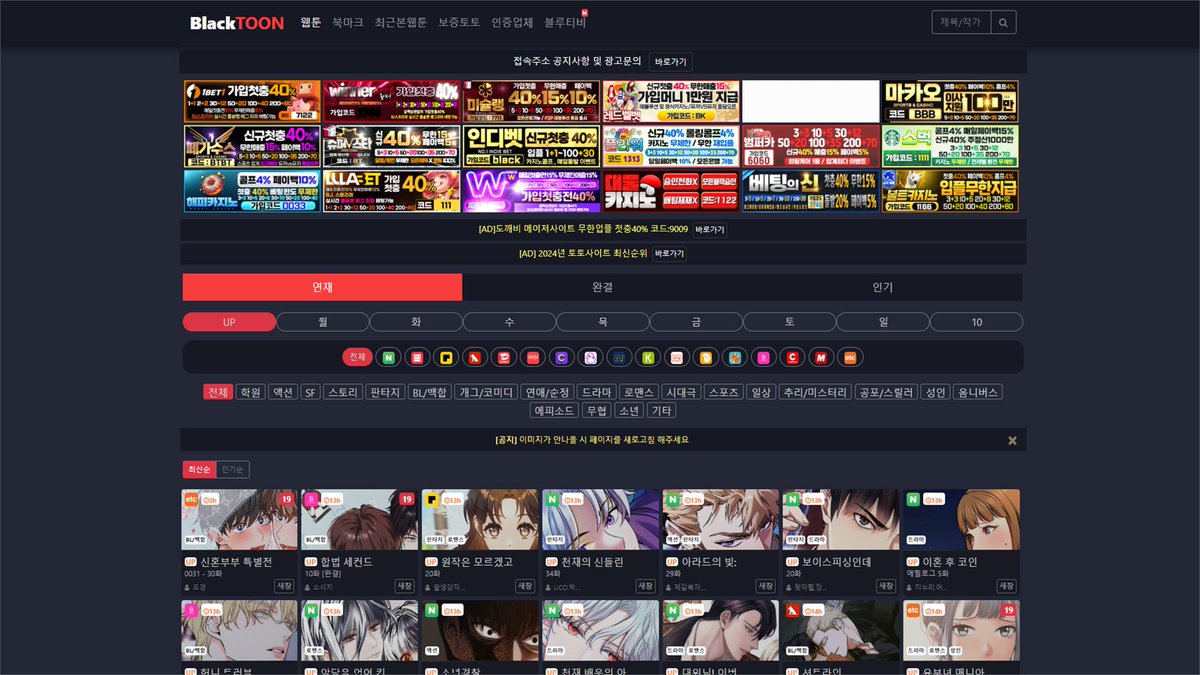Filter by the purple C platform icon
The image size is (1200, 675).
point(561,357)
